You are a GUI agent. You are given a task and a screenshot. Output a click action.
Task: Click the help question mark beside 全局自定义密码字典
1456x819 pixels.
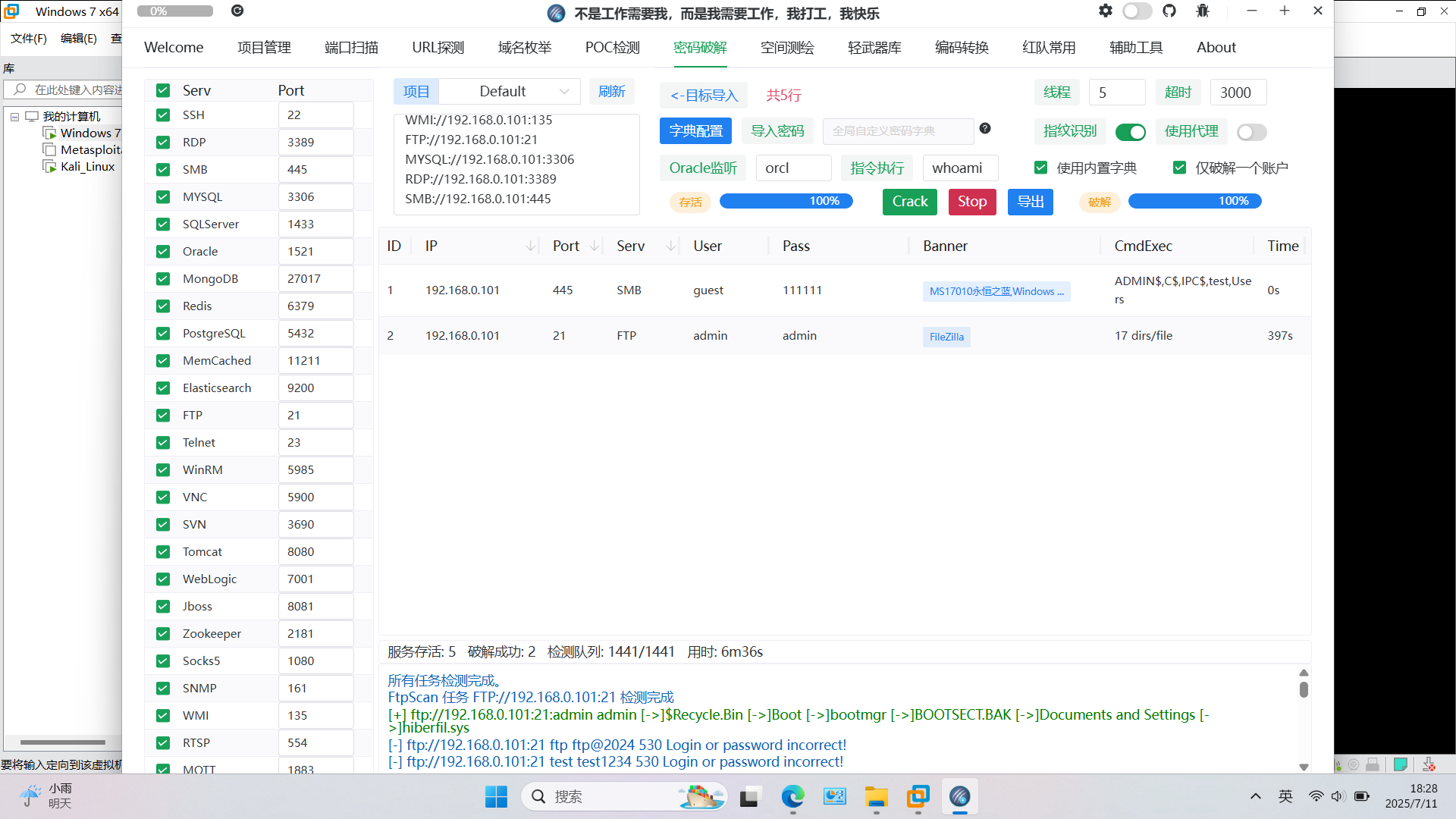pyautogui.click(x=984, y=128)
